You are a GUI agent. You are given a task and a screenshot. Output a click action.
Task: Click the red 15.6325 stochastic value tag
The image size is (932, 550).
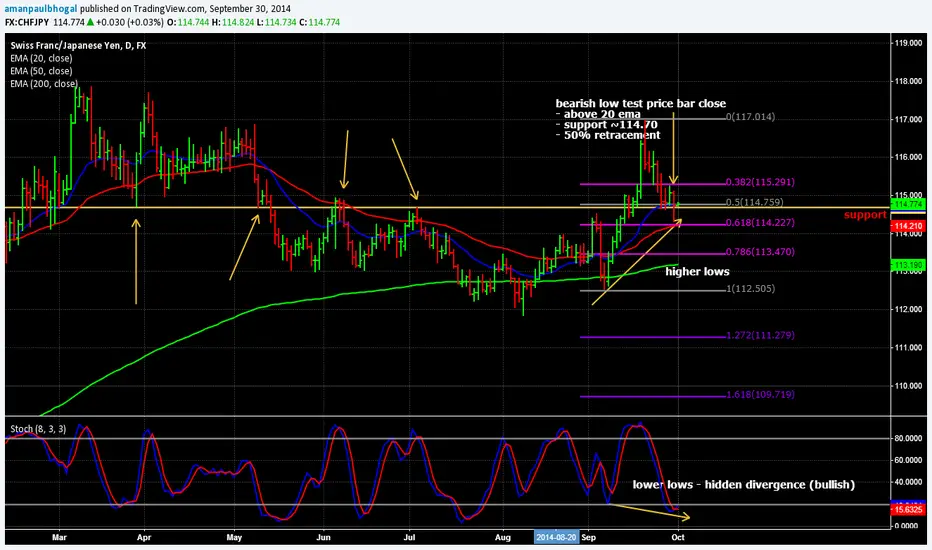pyautogui.click(x=908, y=510)
